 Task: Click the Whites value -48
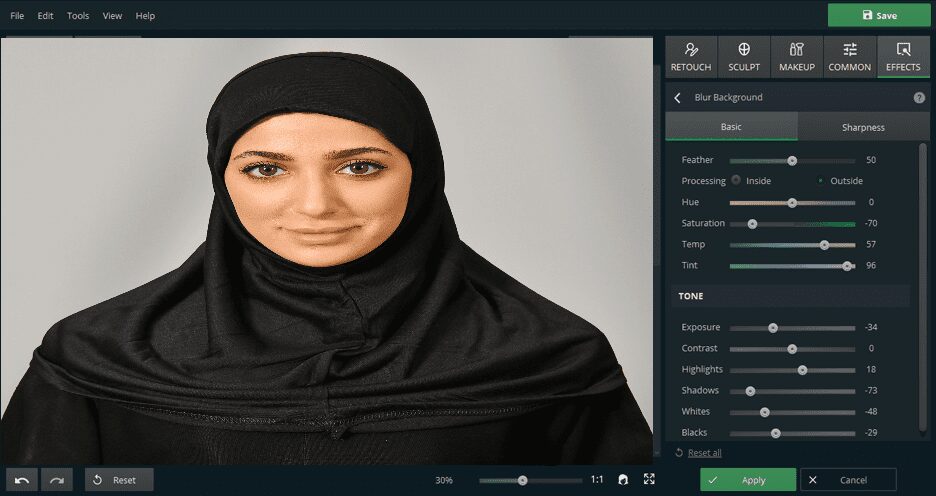coord(870,411)
